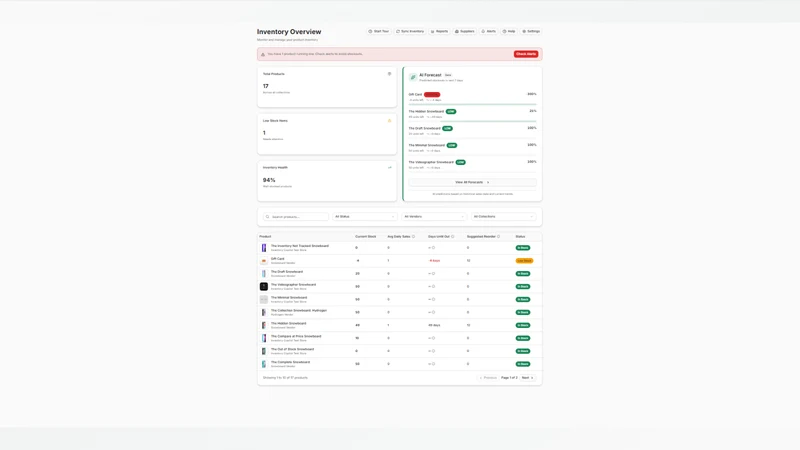
Task: Click Sync Inventory in the header
Action: pos(410,31)
